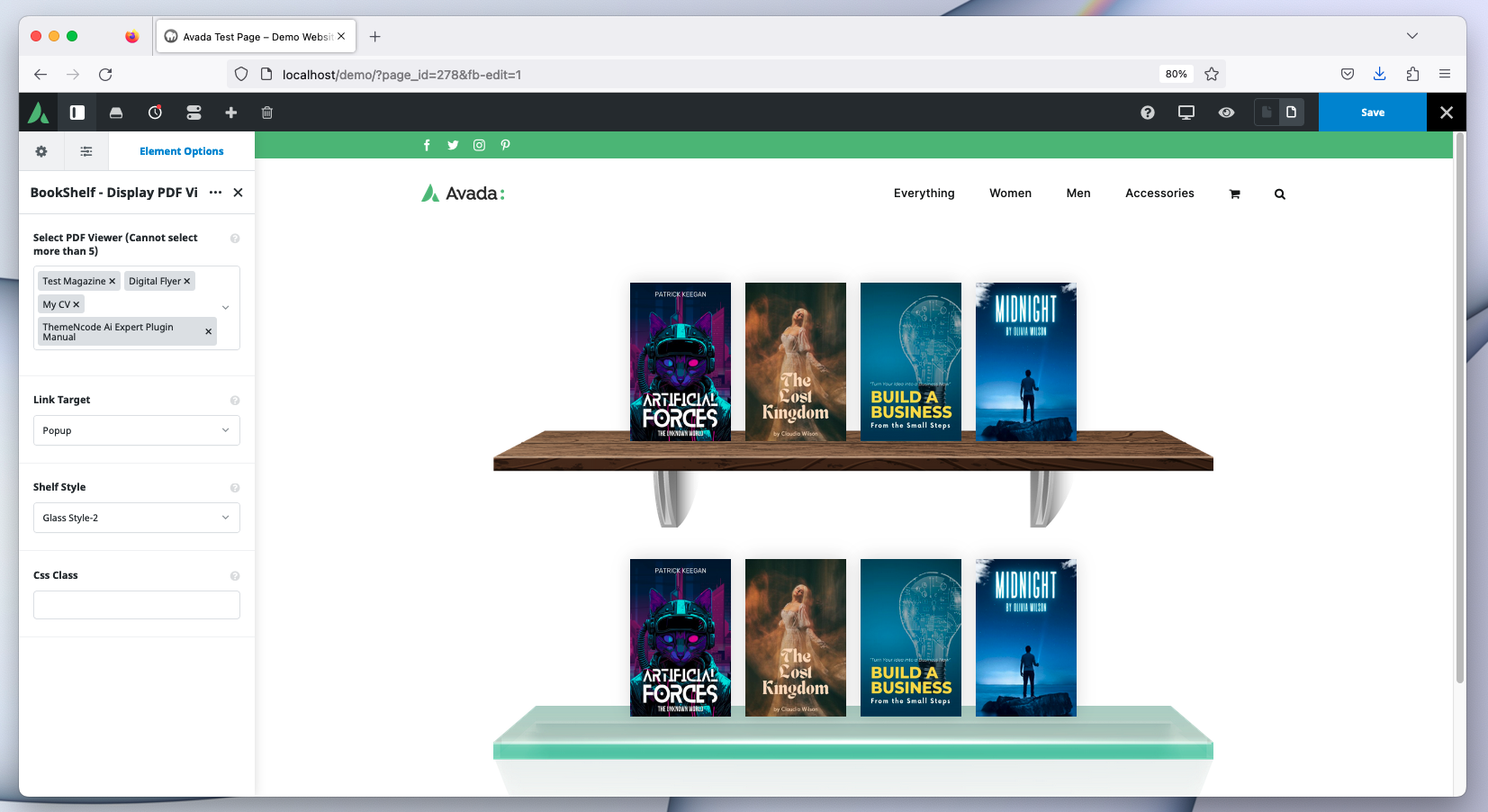Show help for Css Class option
Screen dimensions: 1488x812
pyautogui.click(x=235, y=576)
